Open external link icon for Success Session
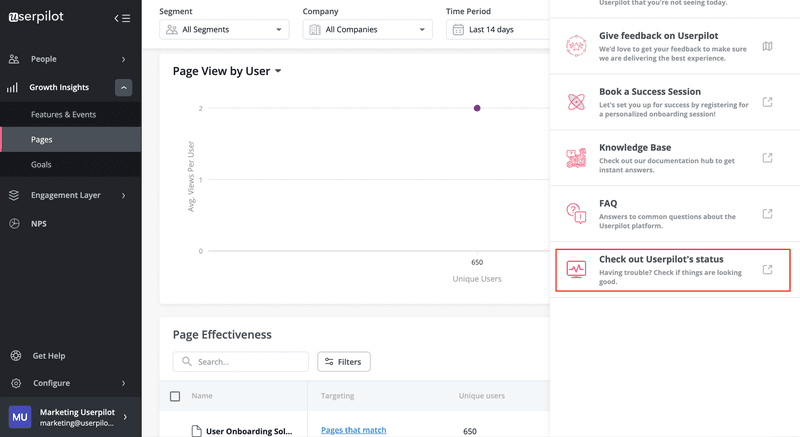This screenshot has width=800, height=437. click(767, 102)
